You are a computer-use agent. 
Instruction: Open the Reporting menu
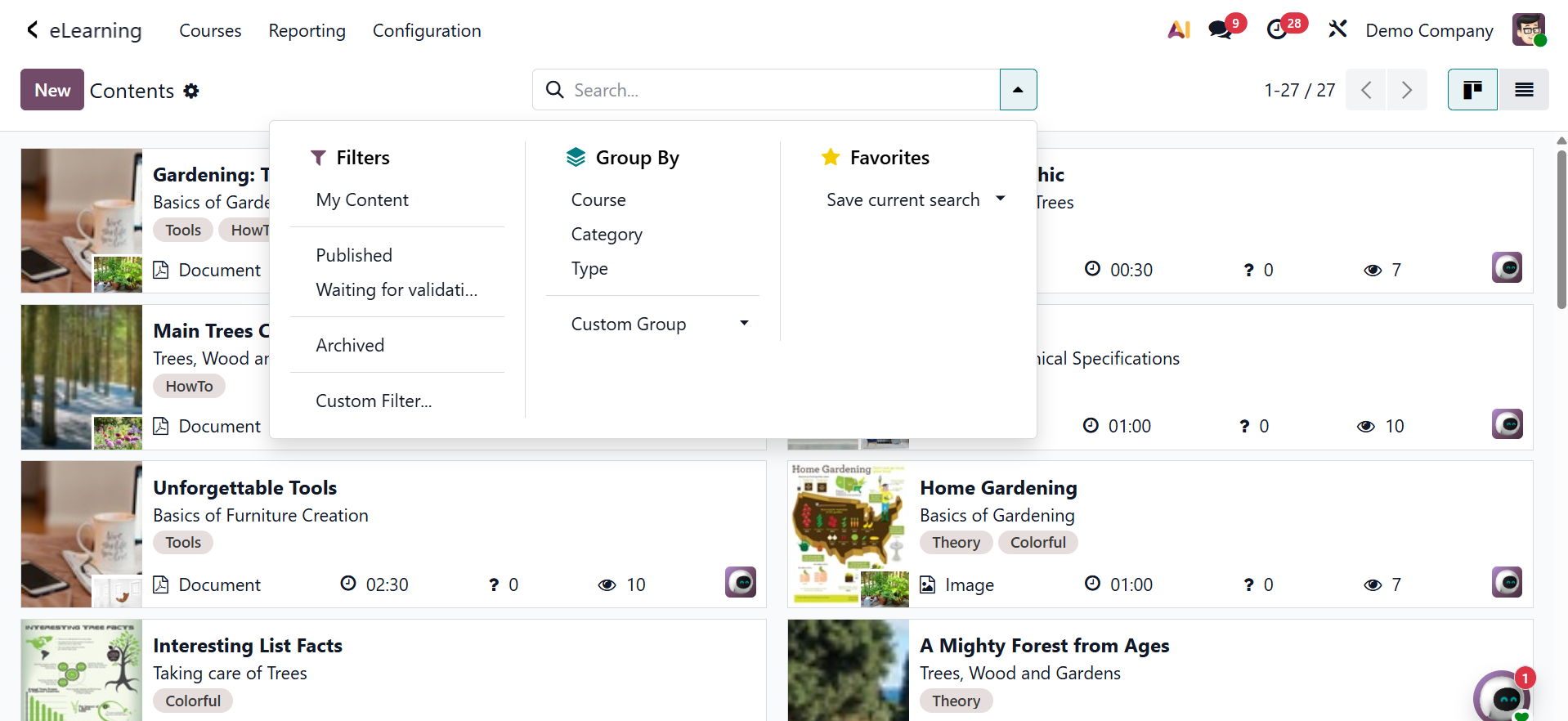point(307,31)
